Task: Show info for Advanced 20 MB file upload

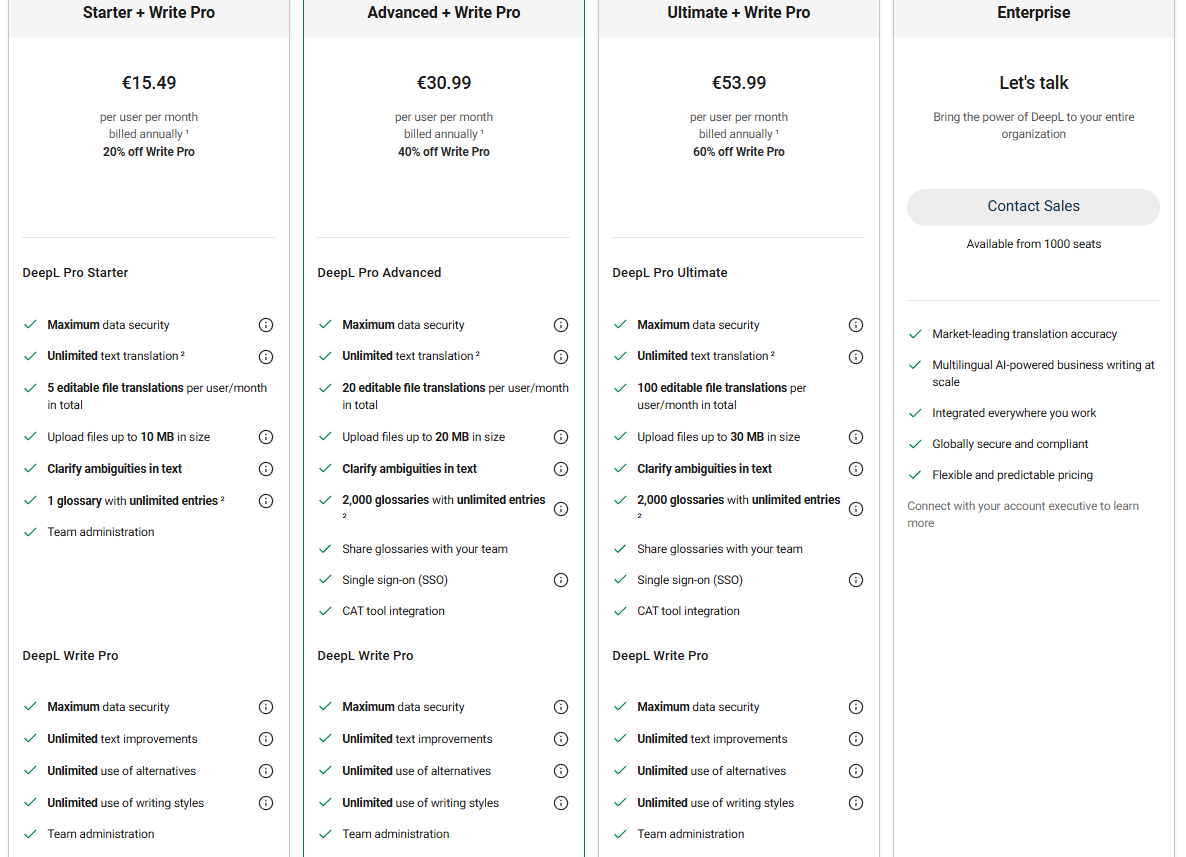Action: [x=560, y=437]
